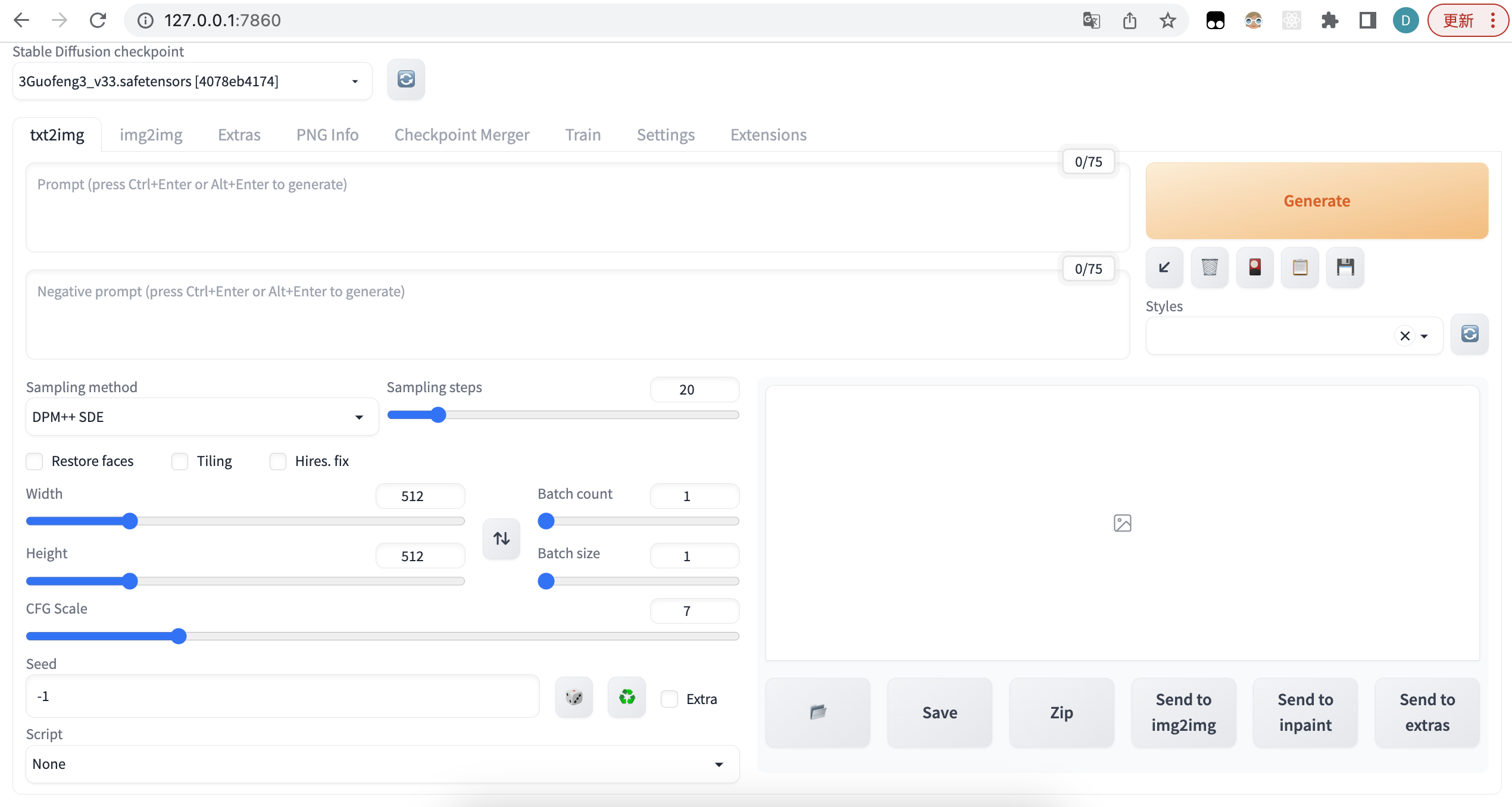The width and height of the screenshot is (1512, 807).
Task: Switch to the img2img tab
Action: (151, 133)
